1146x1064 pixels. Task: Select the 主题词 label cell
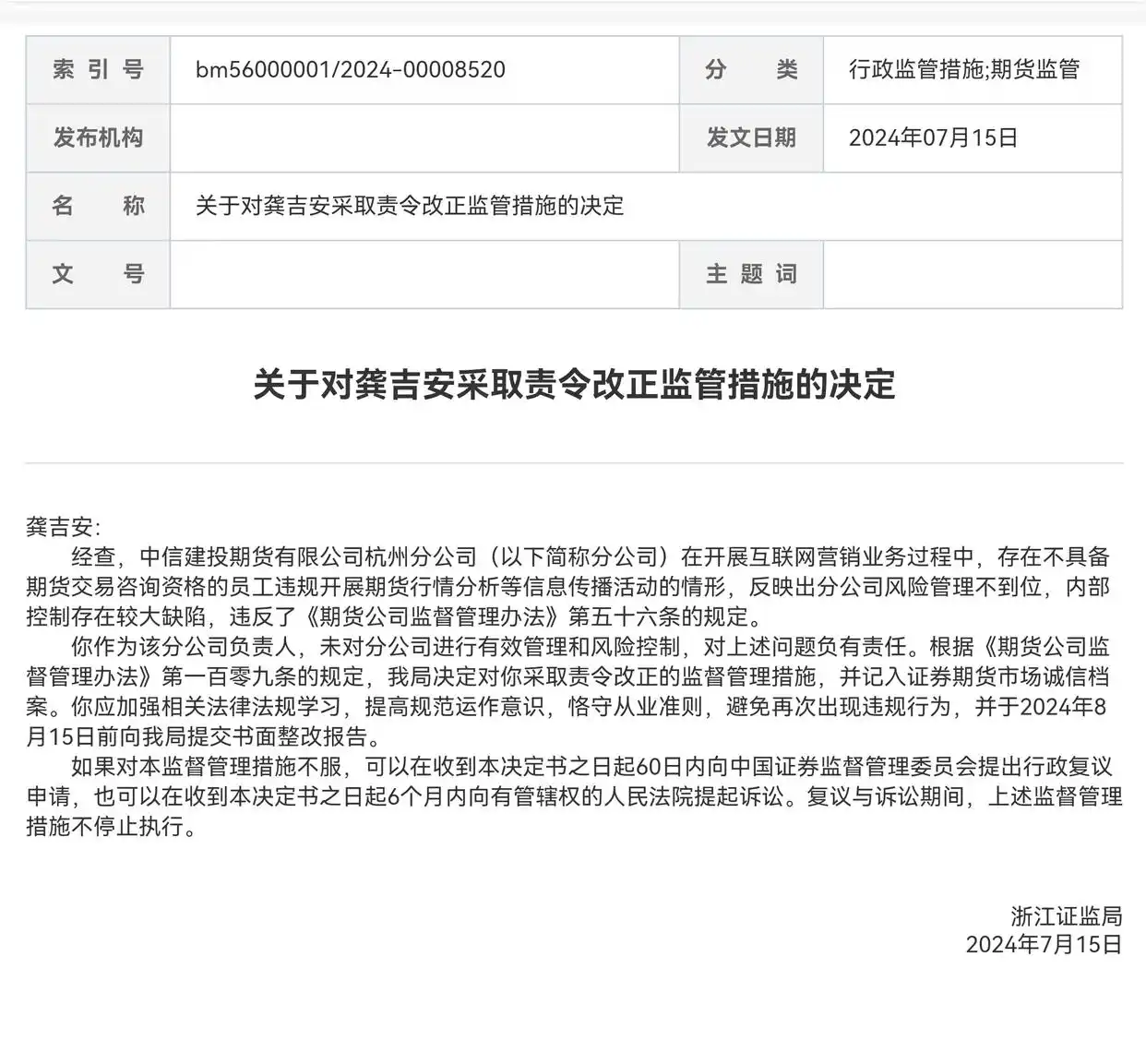pos(752,274)
